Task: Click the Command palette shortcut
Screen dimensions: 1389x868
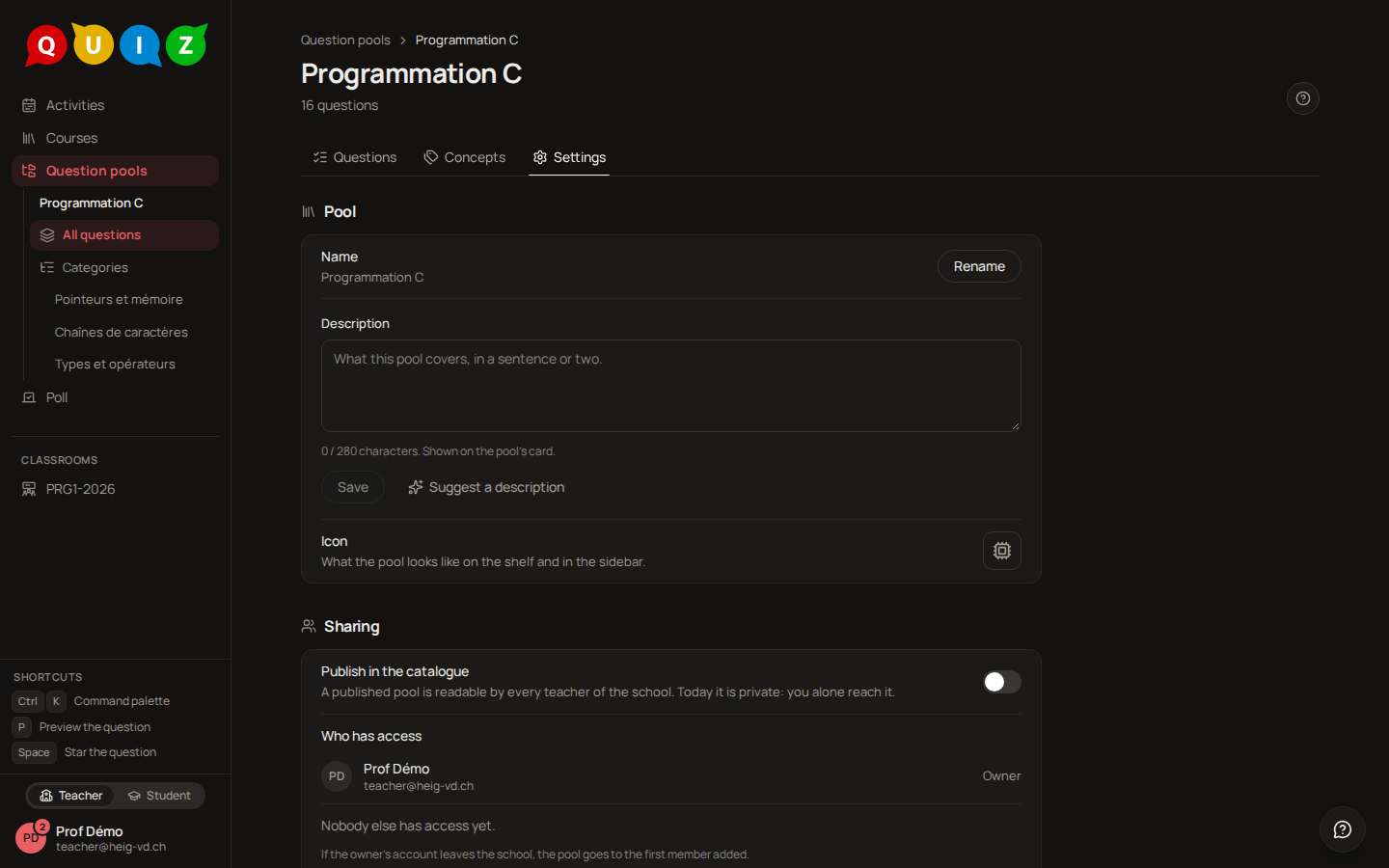Action: pos(92,701)
